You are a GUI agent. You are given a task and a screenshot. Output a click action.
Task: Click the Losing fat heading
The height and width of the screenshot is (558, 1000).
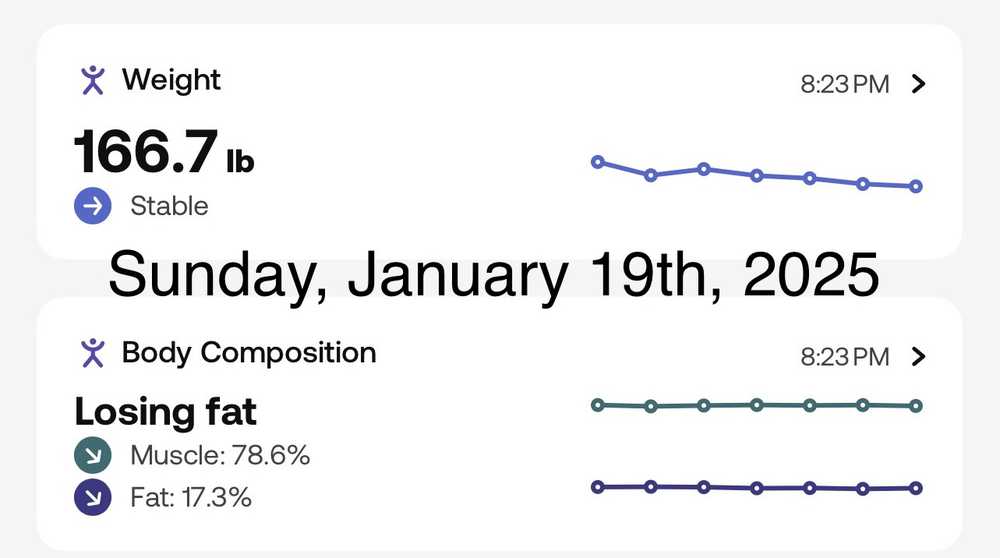[166, 411]
